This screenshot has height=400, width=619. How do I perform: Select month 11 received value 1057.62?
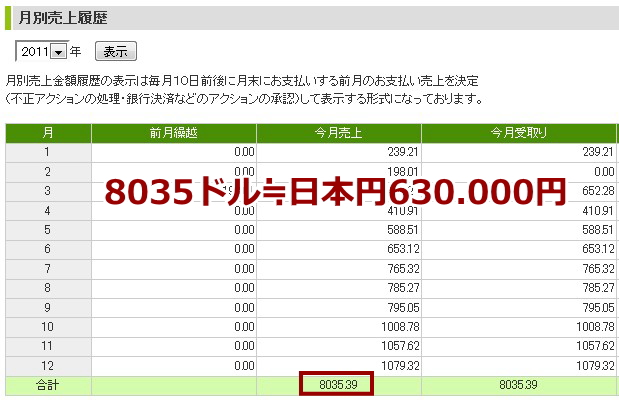pyautogui.click(x=595, y=346)
